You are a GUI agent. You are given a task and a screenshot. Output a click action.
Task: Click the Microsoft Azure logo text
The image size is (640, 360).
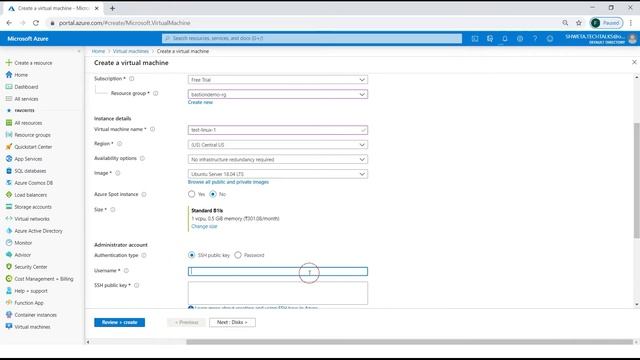click(28, 39)
